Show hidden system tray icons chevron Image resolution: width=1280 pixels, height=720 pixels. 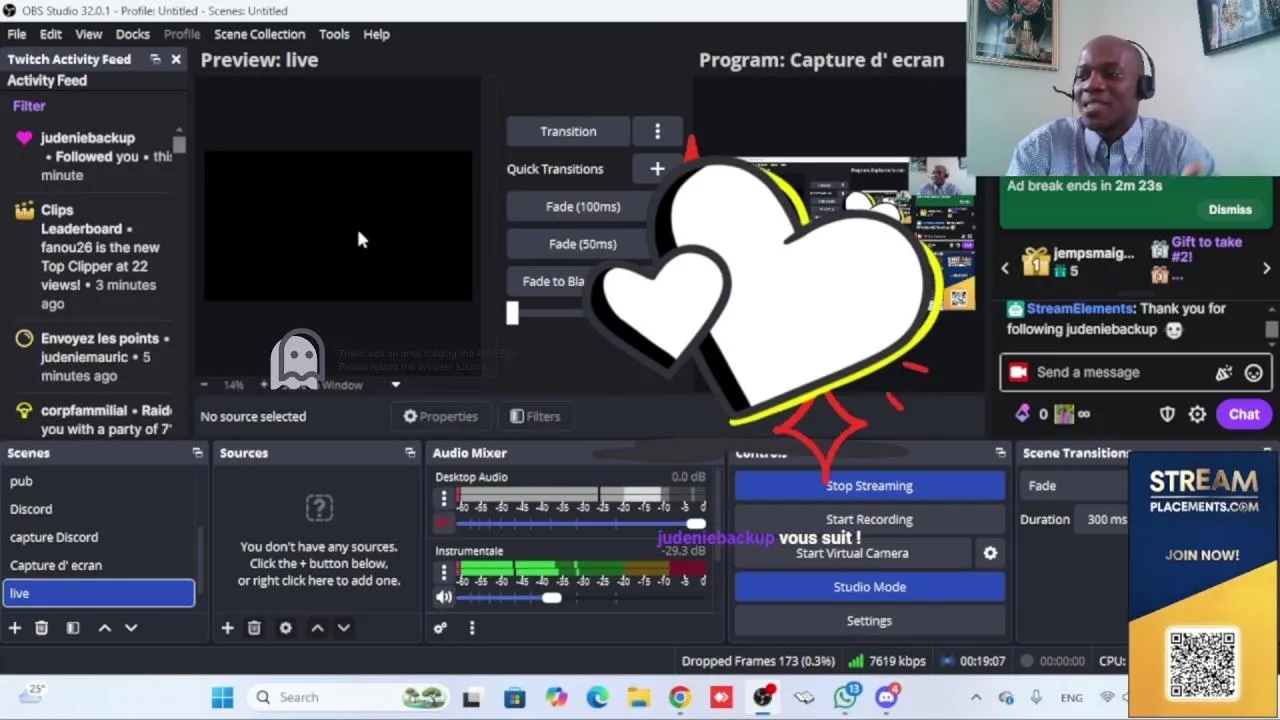[x=976, y=697]
